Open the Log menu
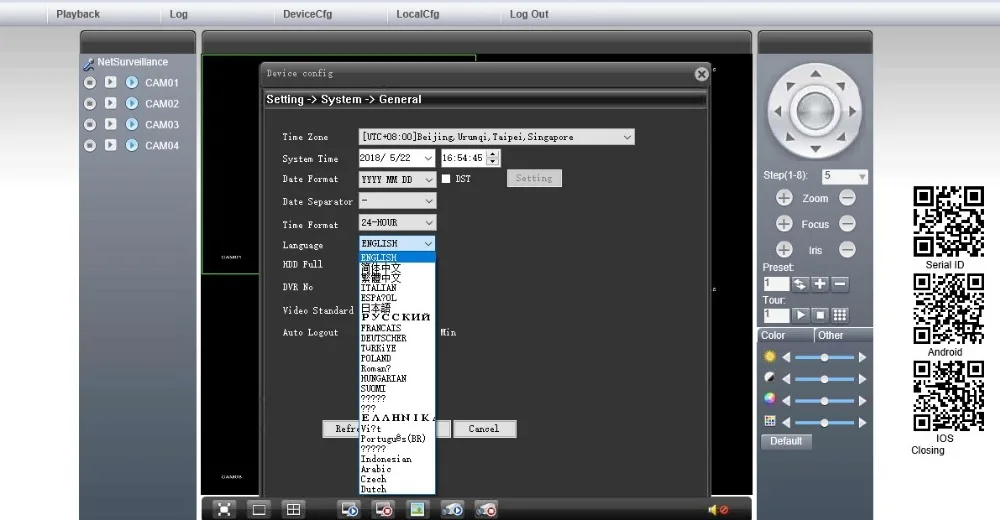The height and width of the screenshot is (520, 1000). coord(179,14)
